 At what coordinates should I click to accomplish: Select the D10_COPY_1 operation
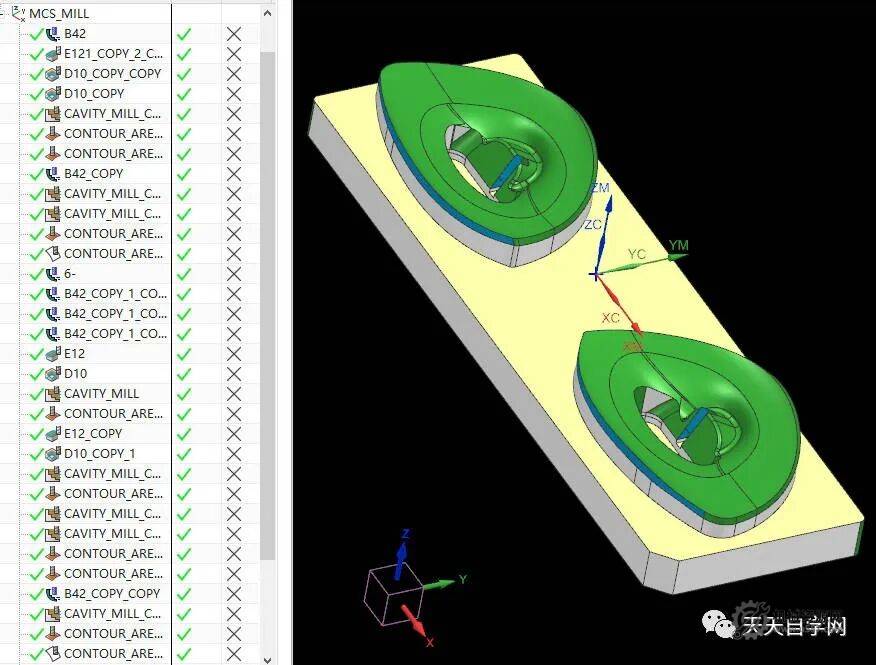pyautogui.click(x=99, y=454)
